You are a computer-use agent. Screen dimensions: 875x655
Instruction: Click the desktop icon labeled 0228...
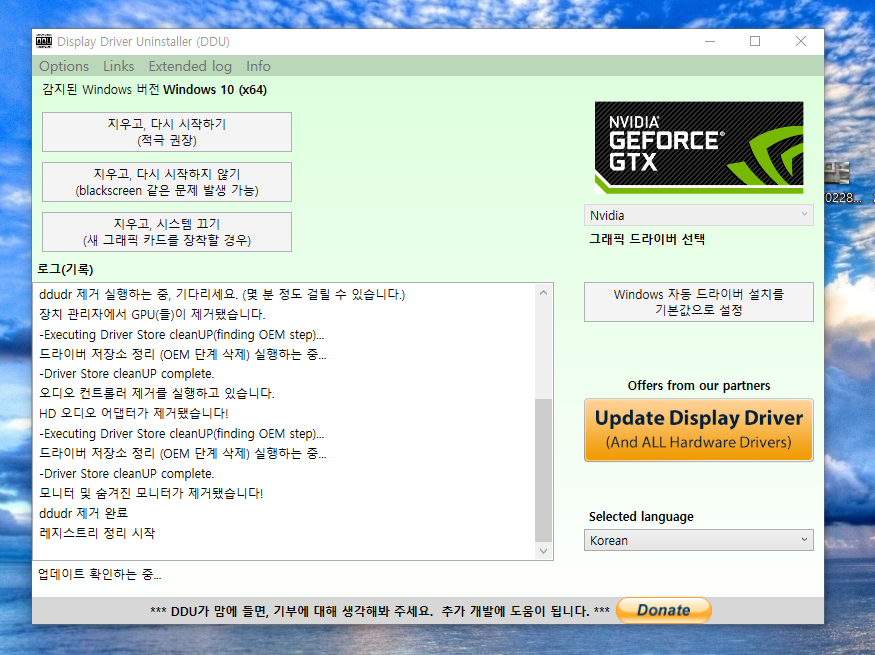(x=842, y=182)
